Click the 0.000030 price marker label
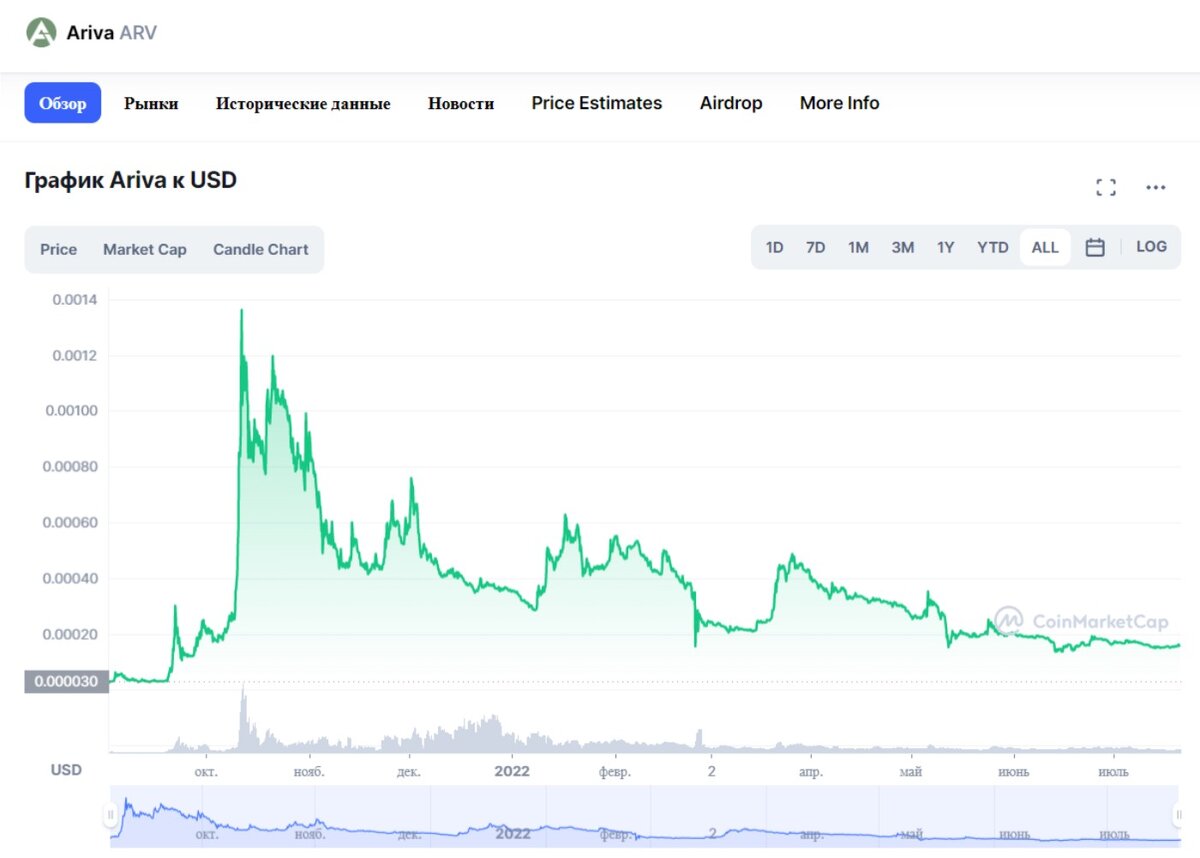Screen dimensions: 1200x858 66,682
